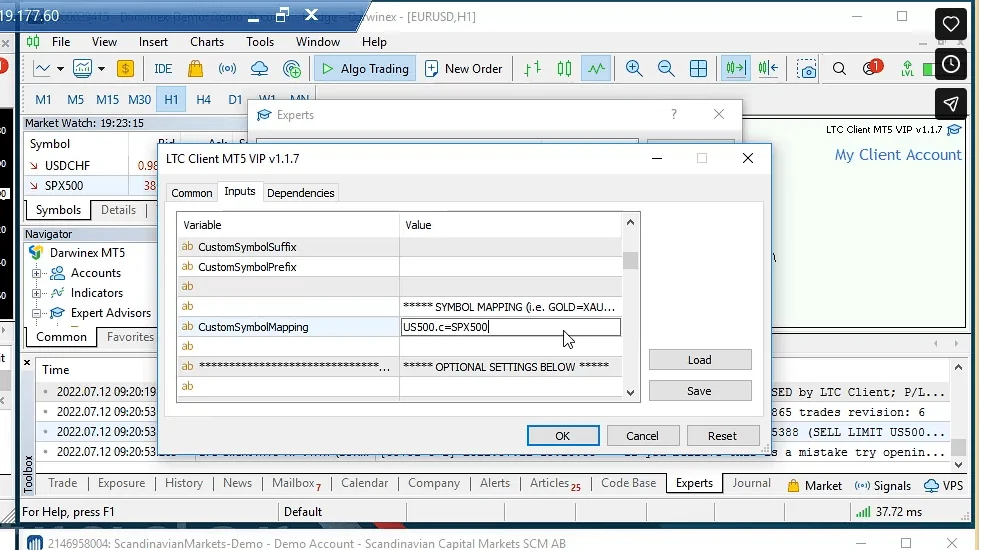Screen dimensions: 983x550
Task: Click the signals broadcast icon in the toolbar
Action: click(227, 68)
